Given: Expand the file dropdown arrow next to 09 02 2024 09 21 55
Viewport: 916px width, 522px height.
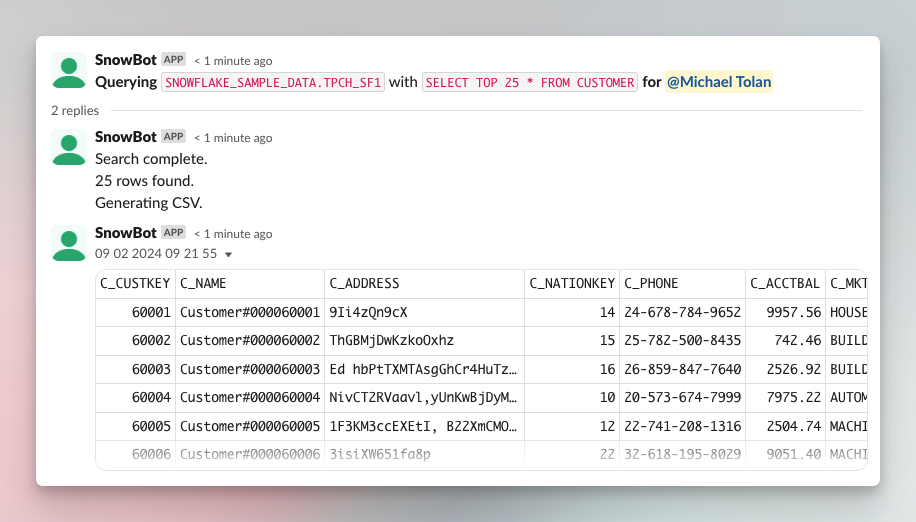Looking at the screenshot, I should [x=228, y=255].
